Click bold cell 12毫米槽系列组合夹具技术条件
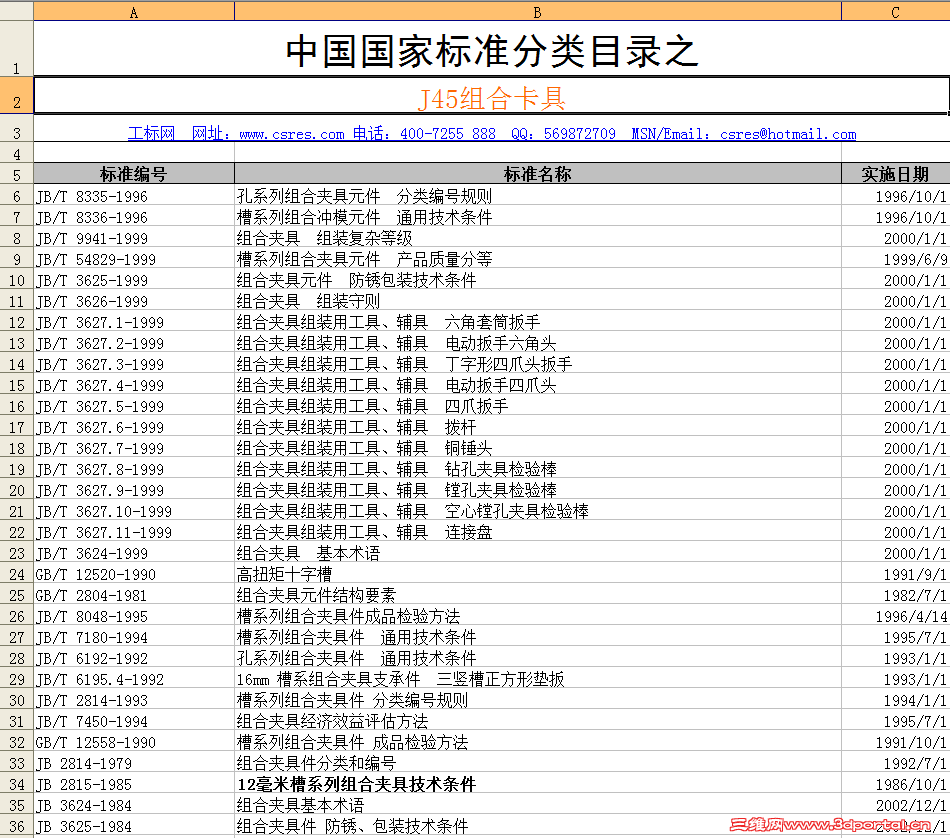This screenshot has height=838, width=950. [x=537, y=784]
